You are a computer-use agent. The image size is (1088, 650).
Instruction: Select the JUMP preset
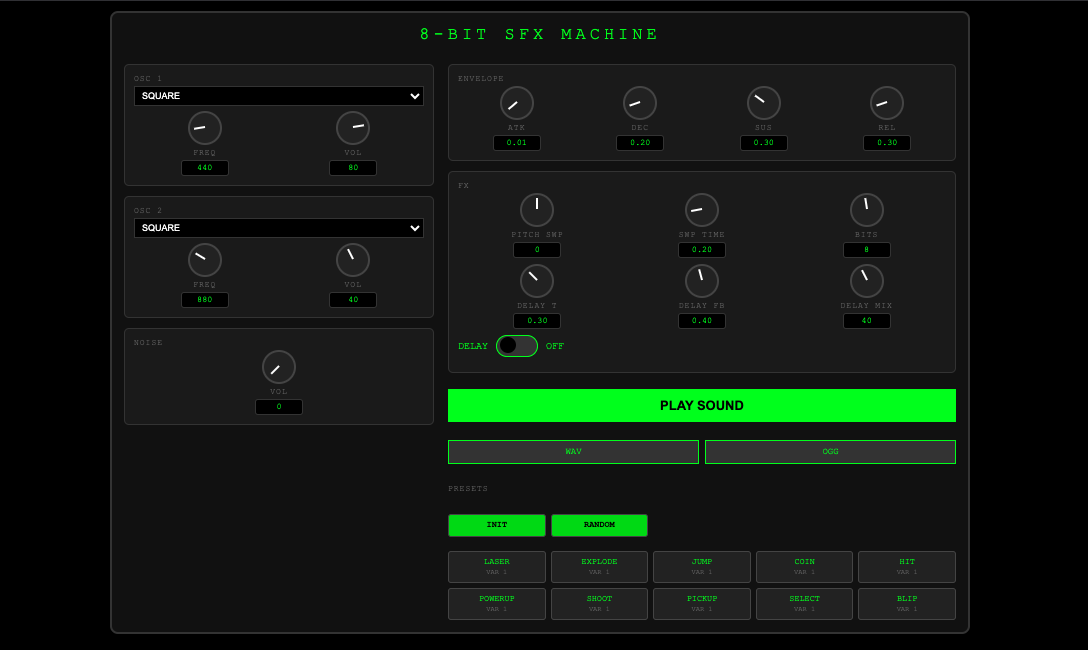pyautogui.click(x=702, y=567)
